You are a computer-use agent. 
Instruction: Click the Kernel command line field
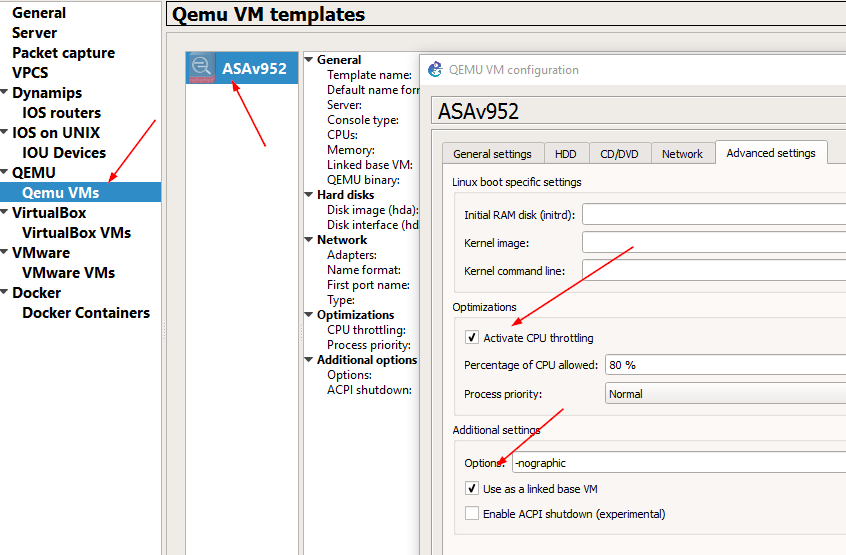tap(714, 271)
